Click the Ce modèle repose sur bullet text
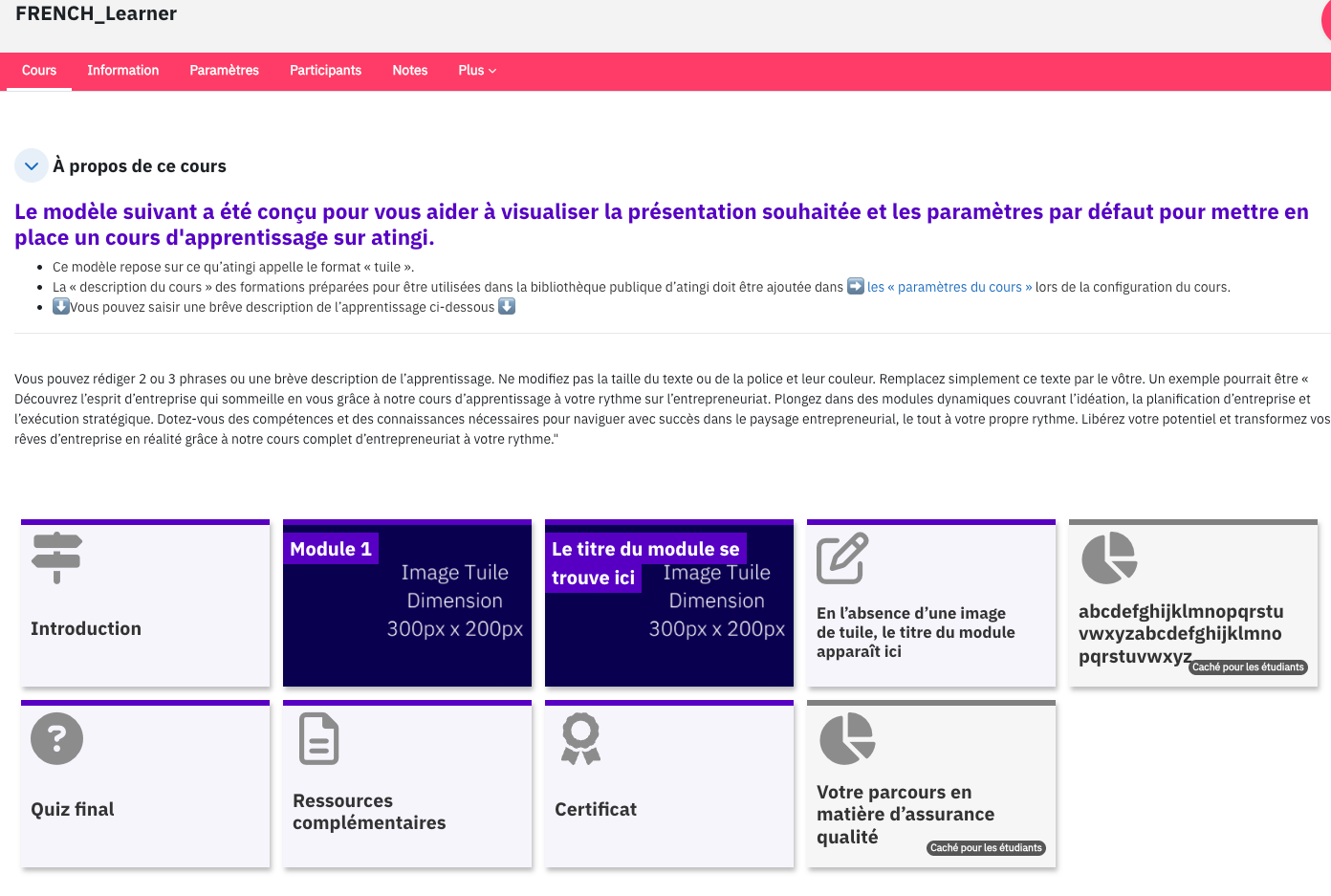The height and width of the screenshot is (896, 1331). click(233, 267)
